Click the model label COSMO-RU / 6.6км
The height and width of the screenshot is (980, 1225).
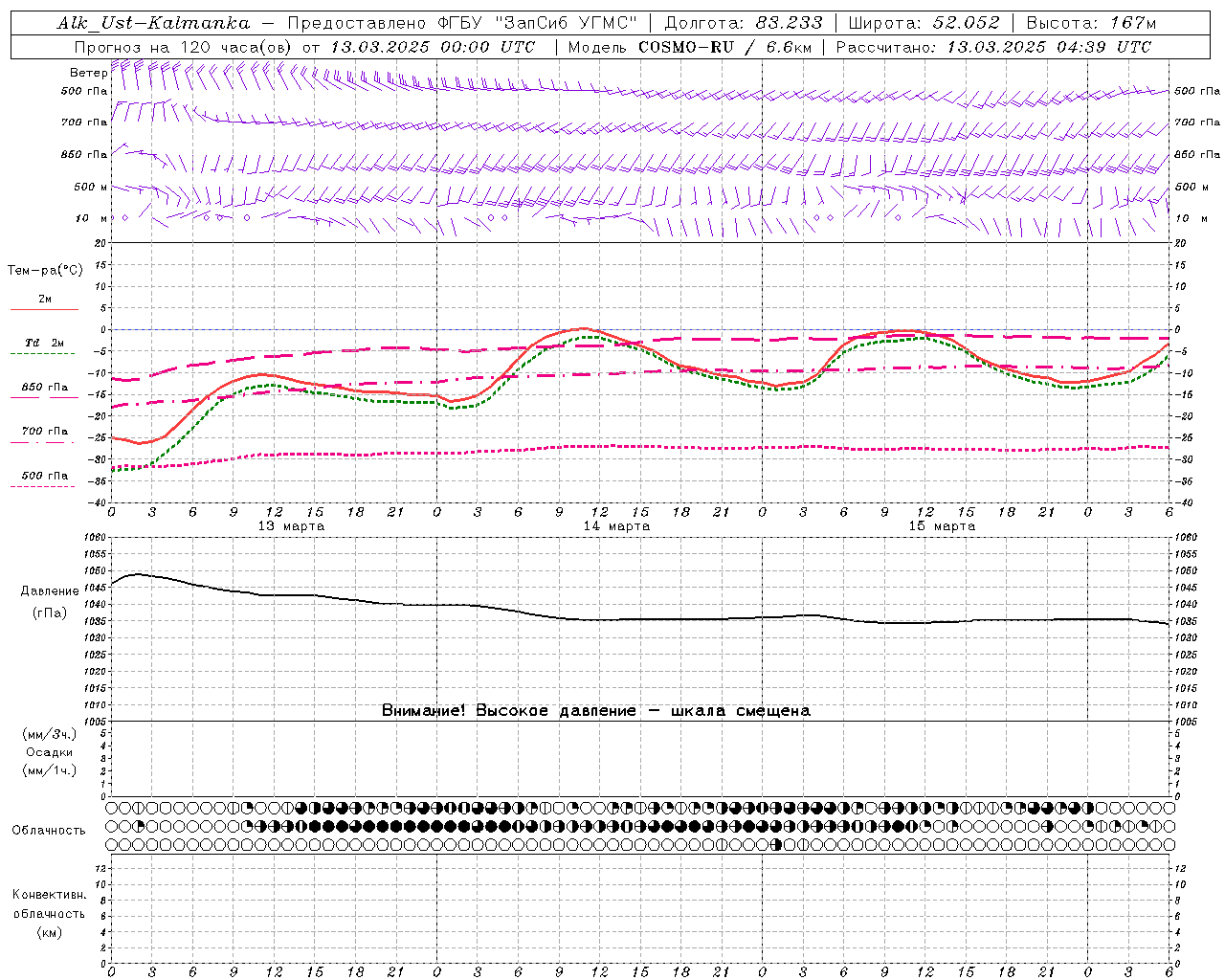(x=725, y=47)
